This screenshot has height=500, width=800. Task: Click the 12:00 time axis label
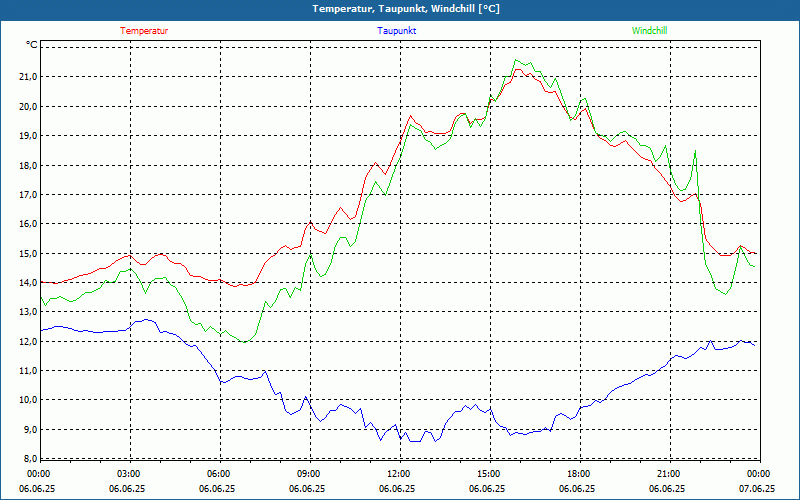tap(398, 474)
